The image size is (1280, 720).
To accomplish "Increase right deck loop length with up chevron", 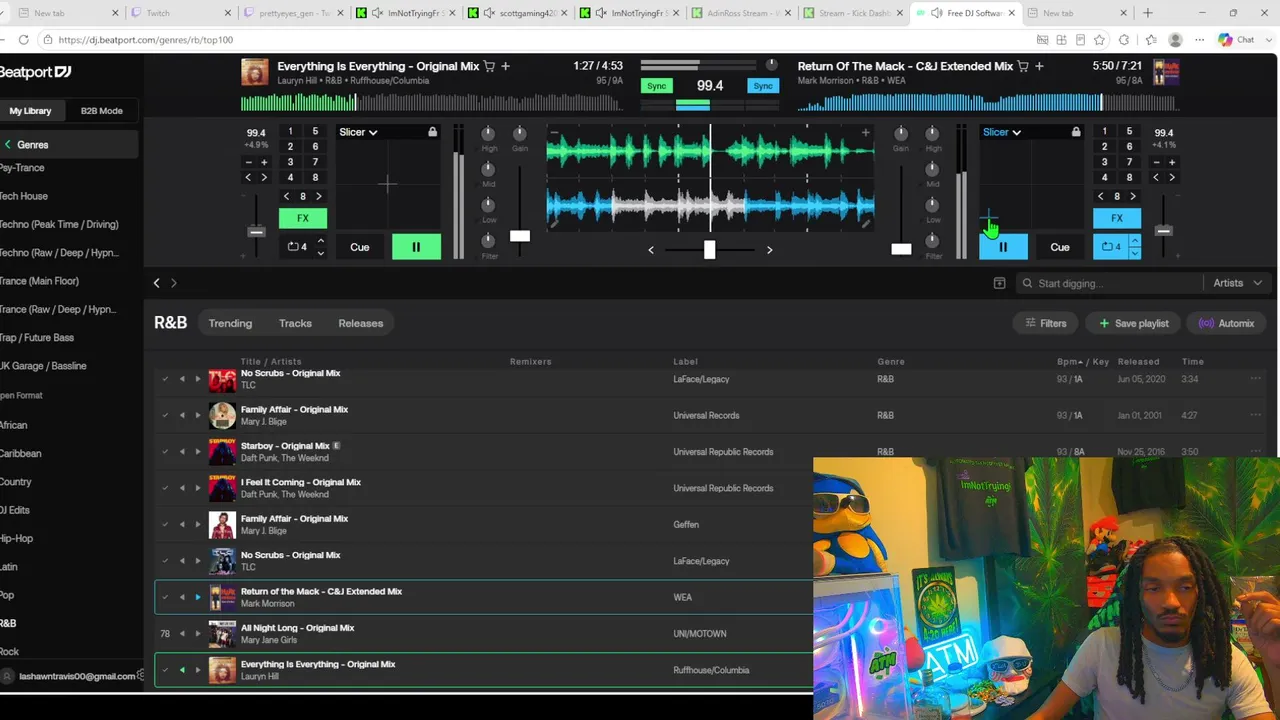I will (x=1134, y=240).
